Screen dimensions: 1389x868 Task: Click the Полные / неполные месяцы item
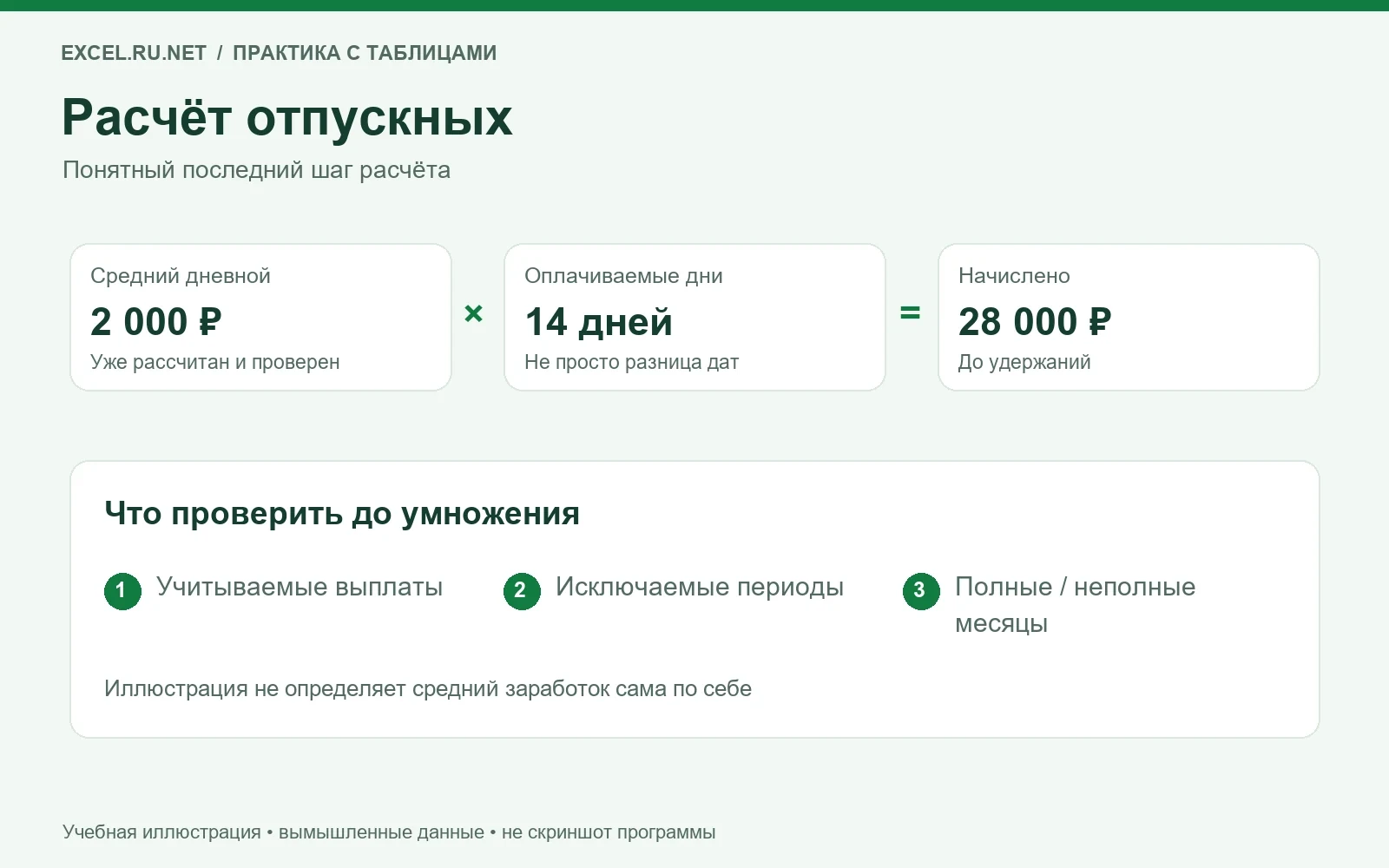1075,605
